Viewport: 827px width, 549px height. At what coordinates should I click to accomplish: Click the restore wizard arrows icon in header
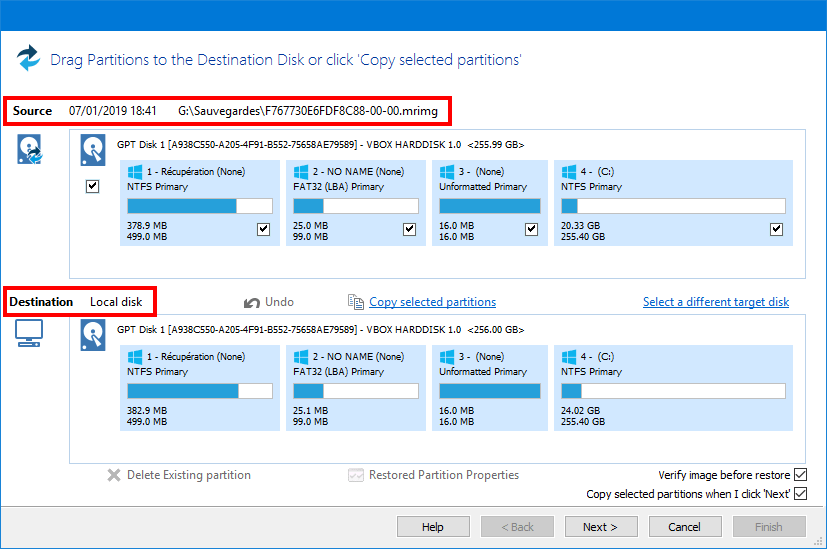(x=28, y=57)
